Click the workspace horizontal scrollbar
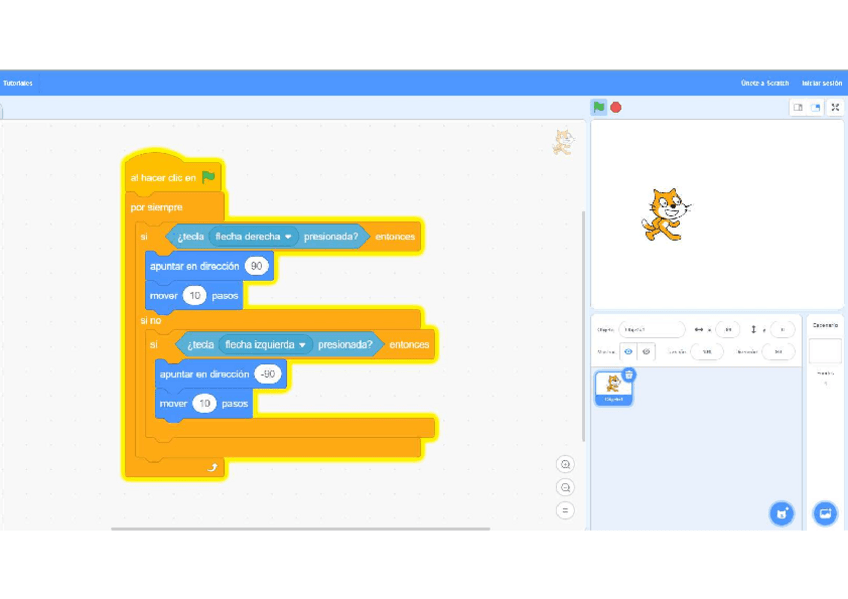Image resolution: width=848 pixels, height=599 pixels. pos(300,529)
